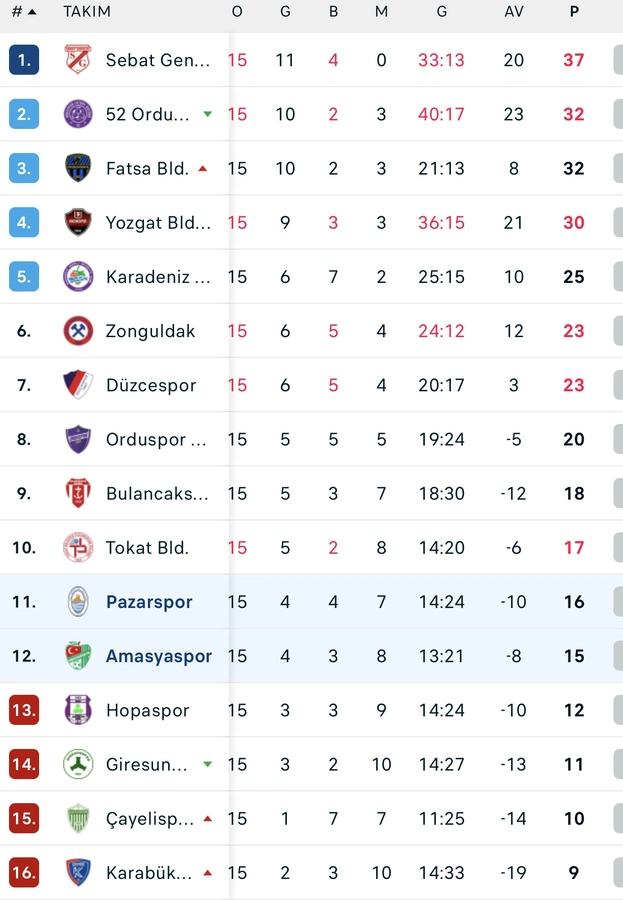Sort standings by P points header
Image resolution: width=623 pixels, height=900 pixels.
[574, 12]
